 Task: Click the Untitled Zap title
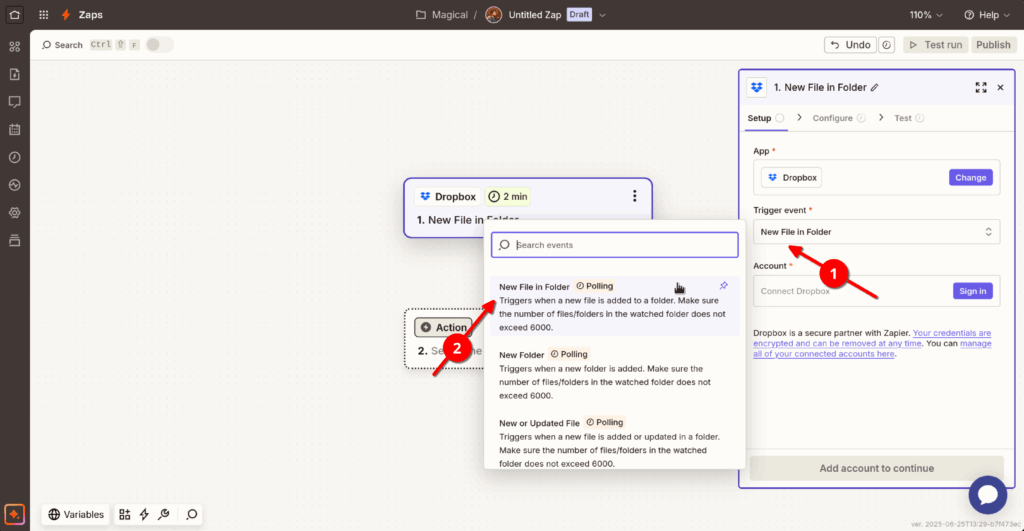534,14
